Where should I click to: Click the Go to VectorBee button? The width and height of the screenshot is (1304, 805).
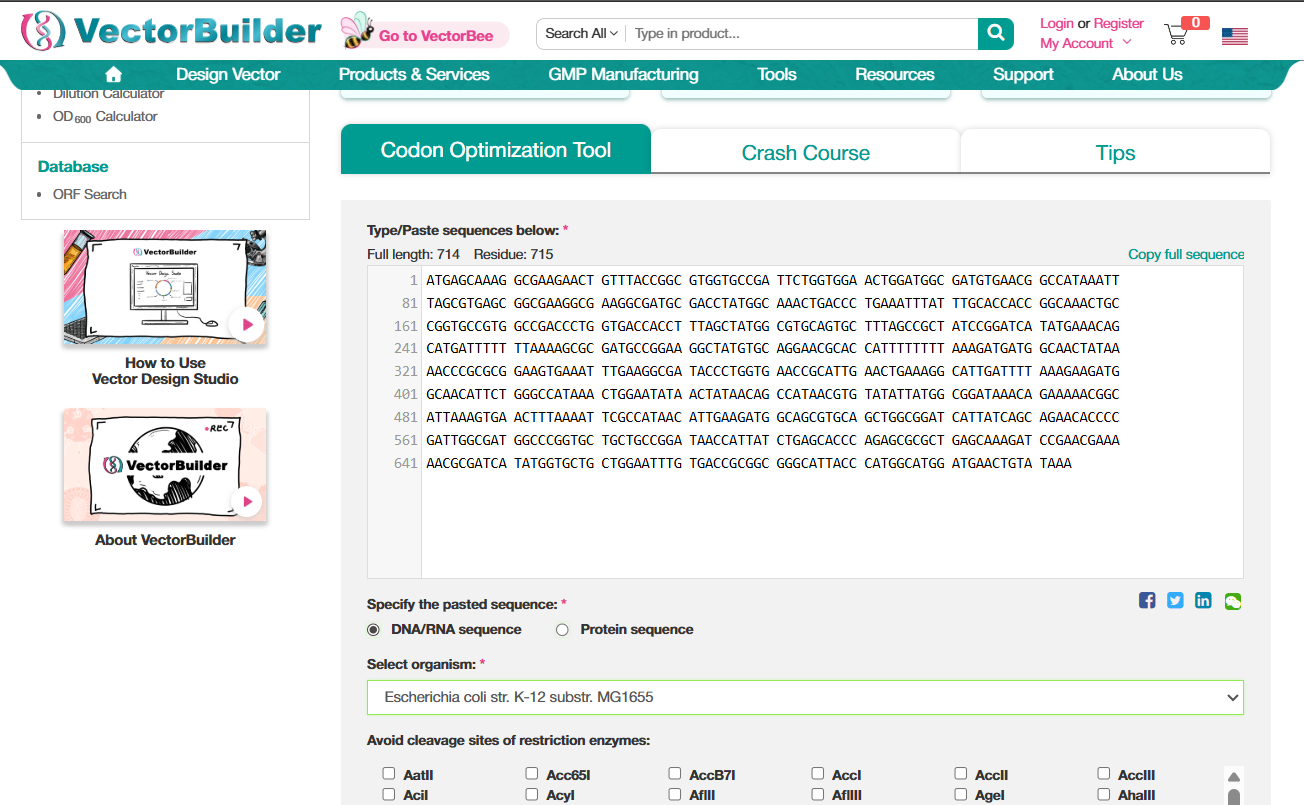pyautogui.click(x=425, y=36)
